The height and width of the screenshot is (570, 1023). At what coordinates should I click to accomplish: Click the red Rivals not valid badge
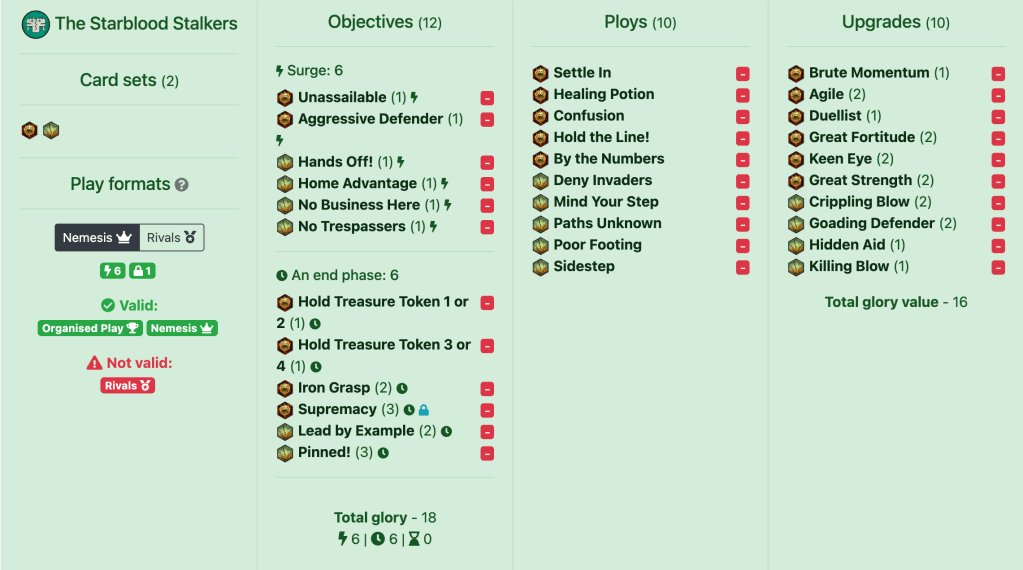coord(127,385)
